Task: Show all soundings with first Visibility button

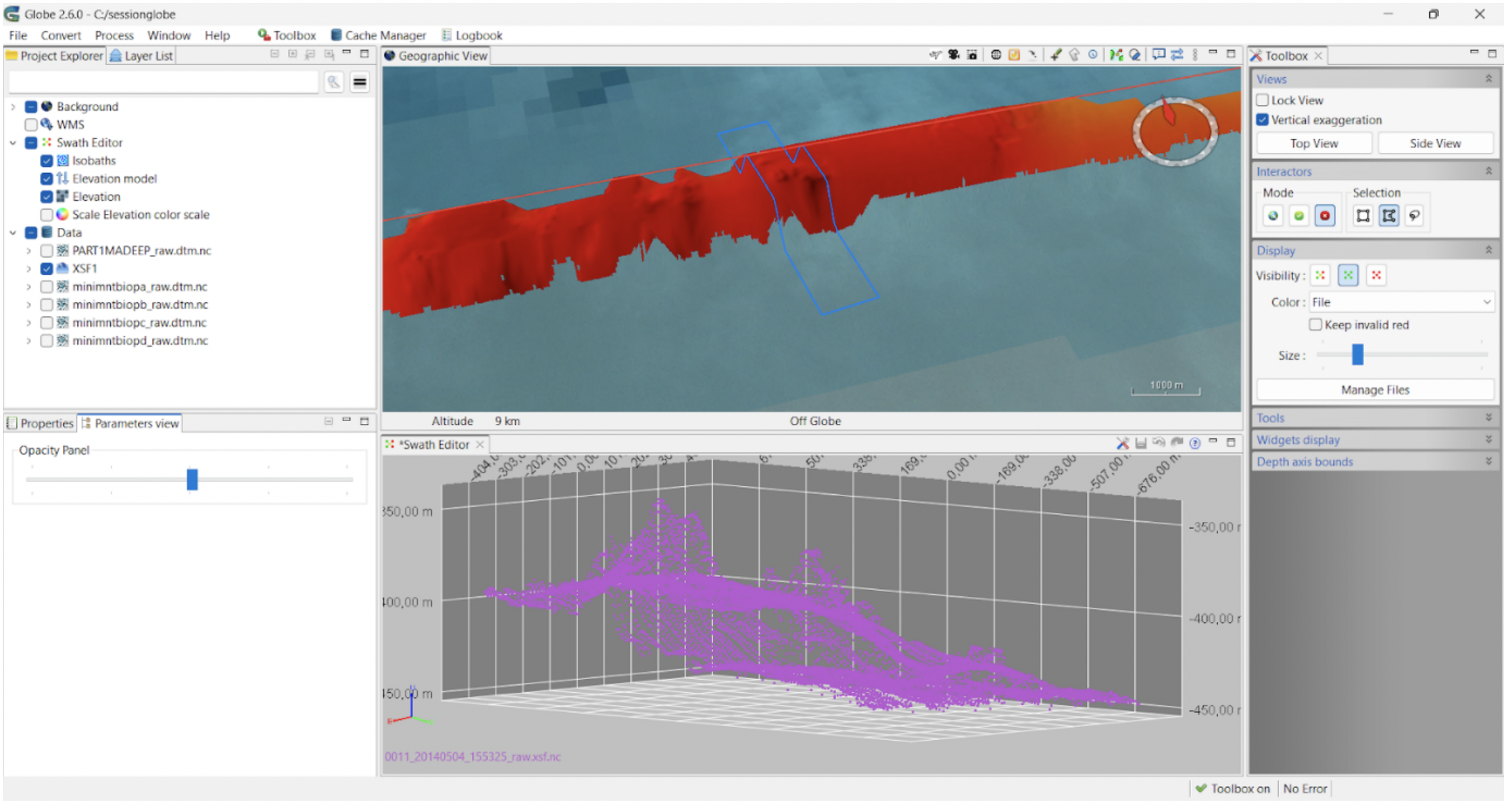Action: click(1320, 275)
